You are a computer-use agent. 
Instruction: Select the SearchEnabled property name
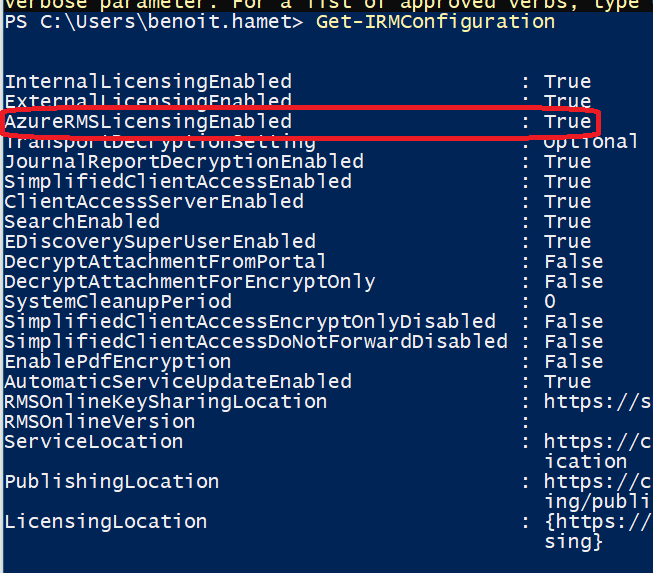click(82, 222)
